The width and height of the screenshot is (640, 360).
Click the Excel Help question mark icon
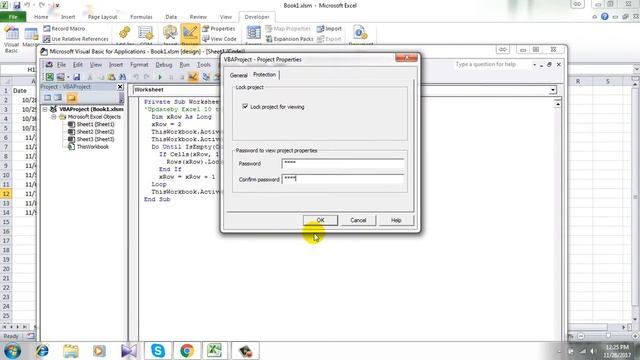604,17
